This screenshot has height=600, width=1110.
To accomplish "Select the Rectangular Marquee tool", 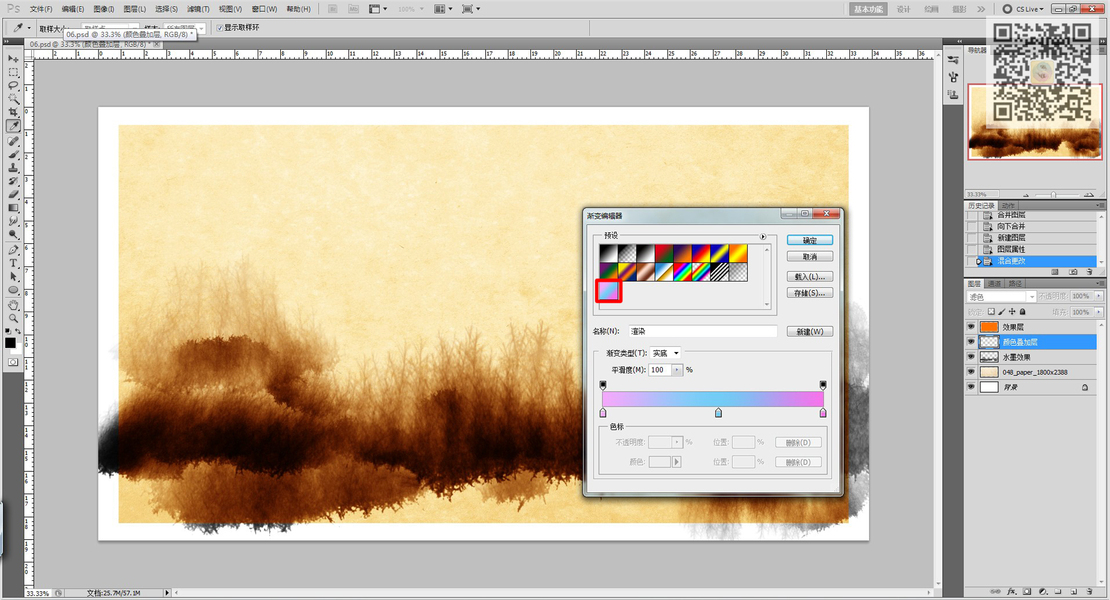I will tap(13, 72).
